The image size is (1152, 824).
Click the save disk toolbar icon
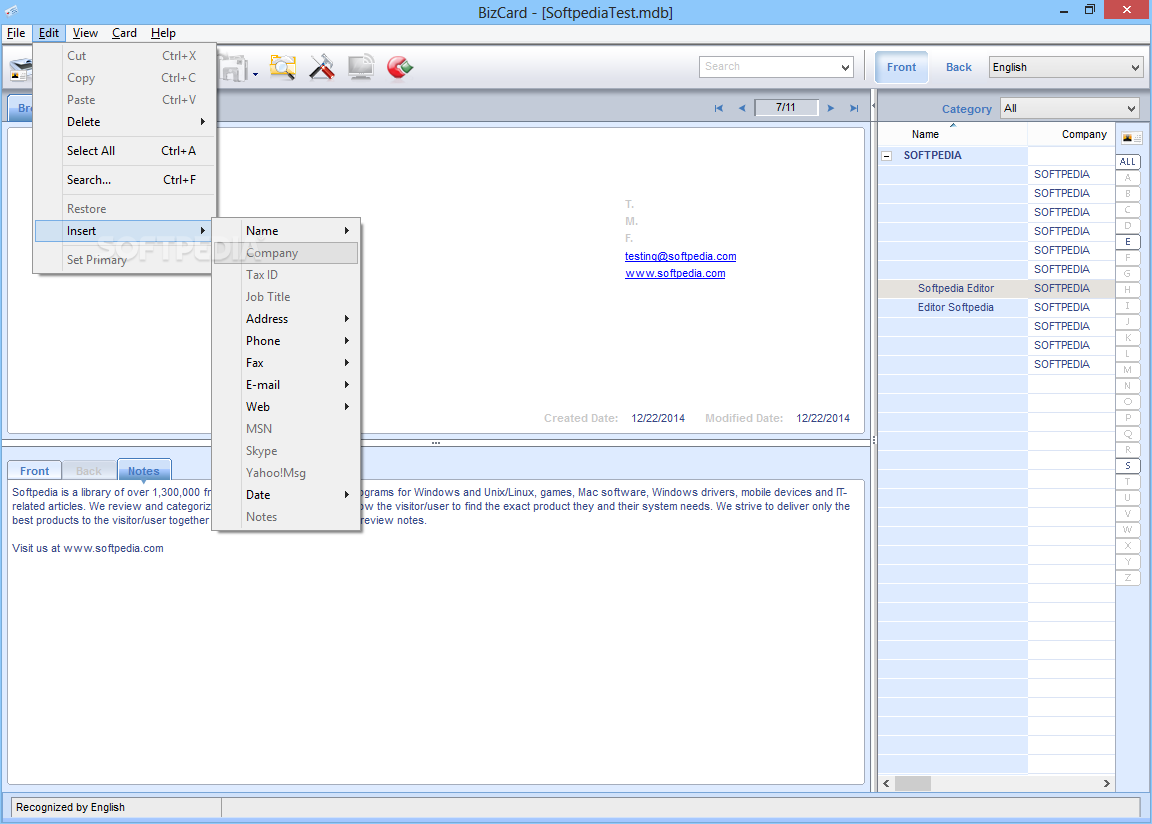[x=234, y=68]
